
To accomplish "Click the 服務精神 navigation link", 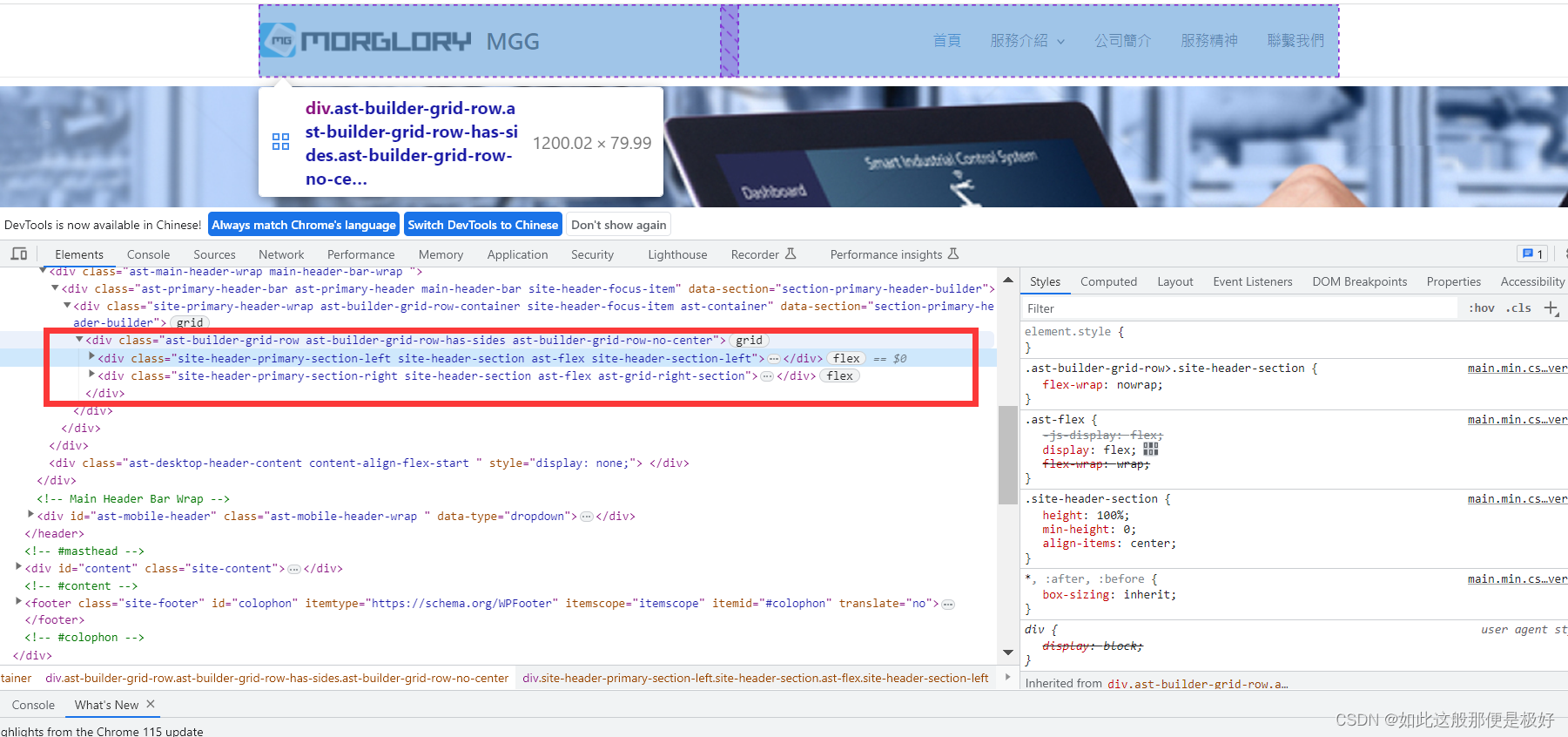I will point(1209,41).
